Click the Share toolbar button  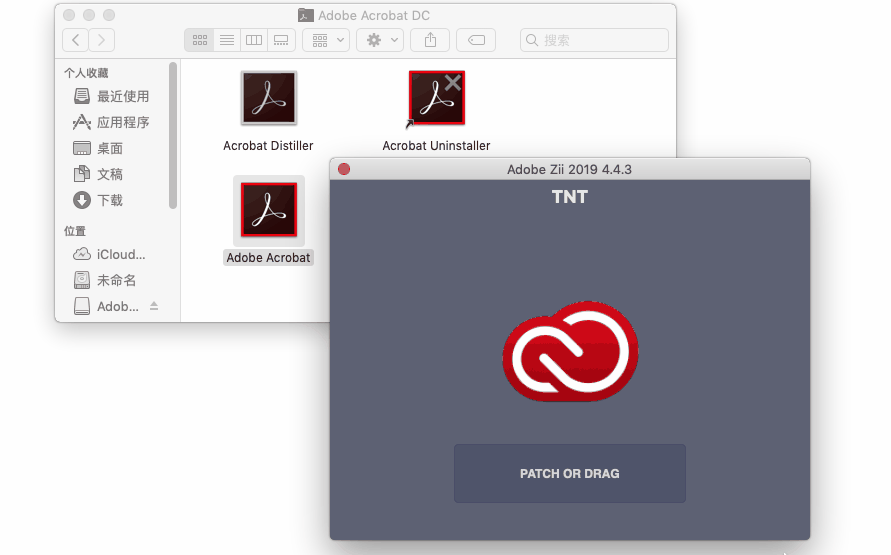430,40
